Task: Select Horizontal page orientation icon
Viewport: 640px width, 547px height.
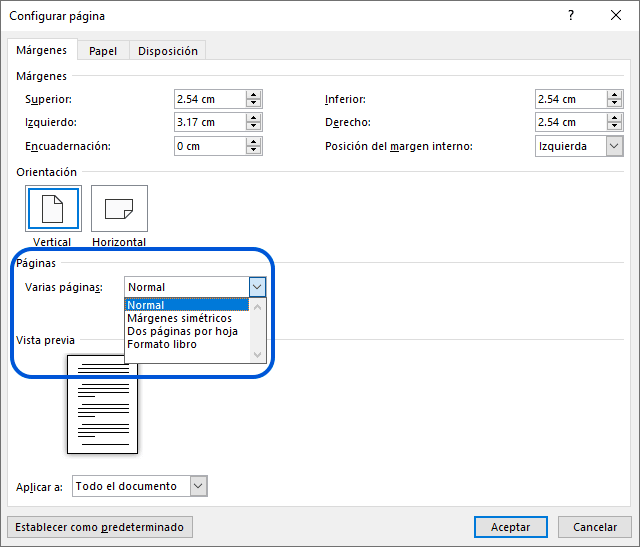Action: 119,209
